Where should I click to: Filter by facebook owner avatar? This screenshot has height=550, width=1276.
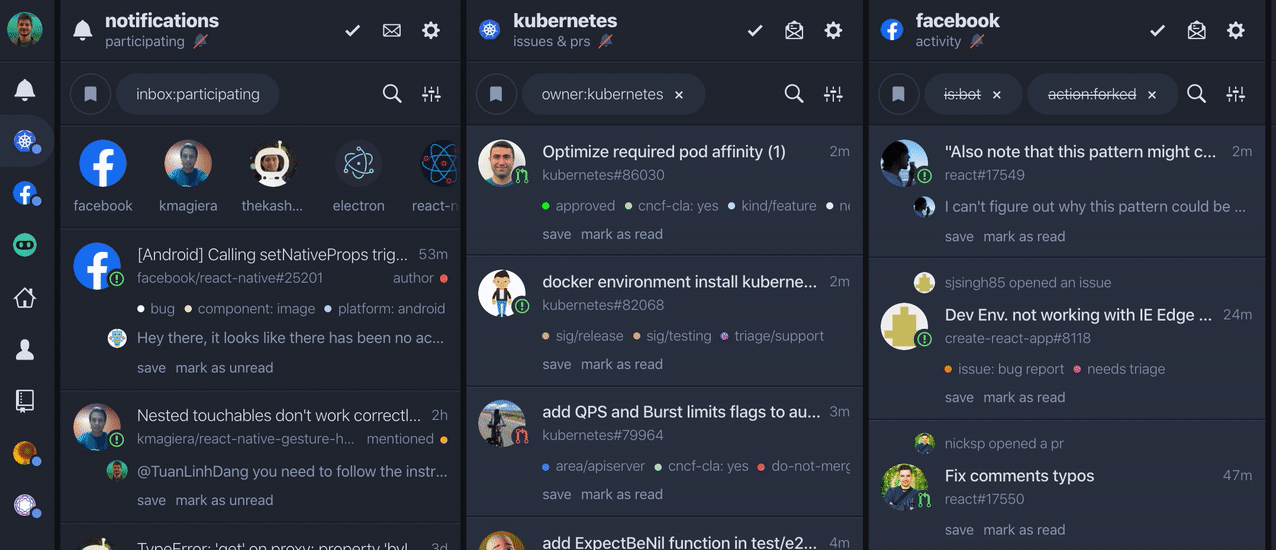(x=103, y=164)
